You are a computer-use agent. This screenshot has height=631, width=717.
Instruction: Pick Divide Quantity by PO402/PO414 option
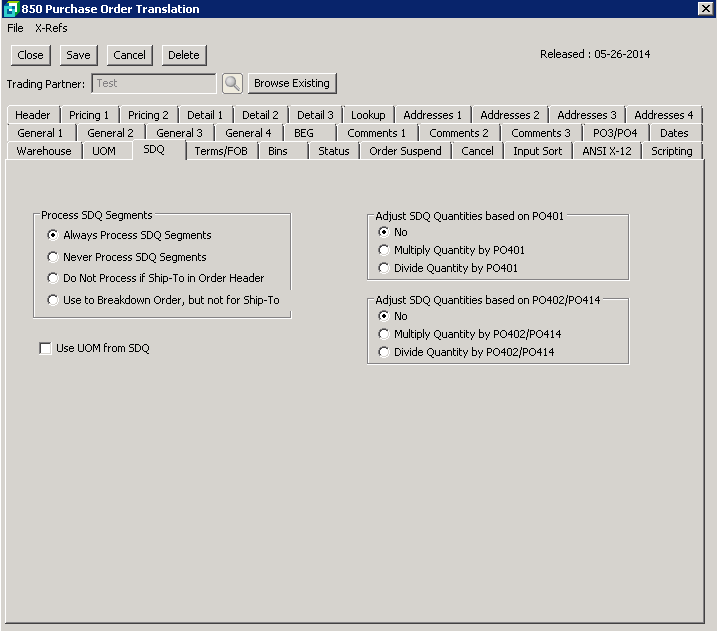(384, 352)
